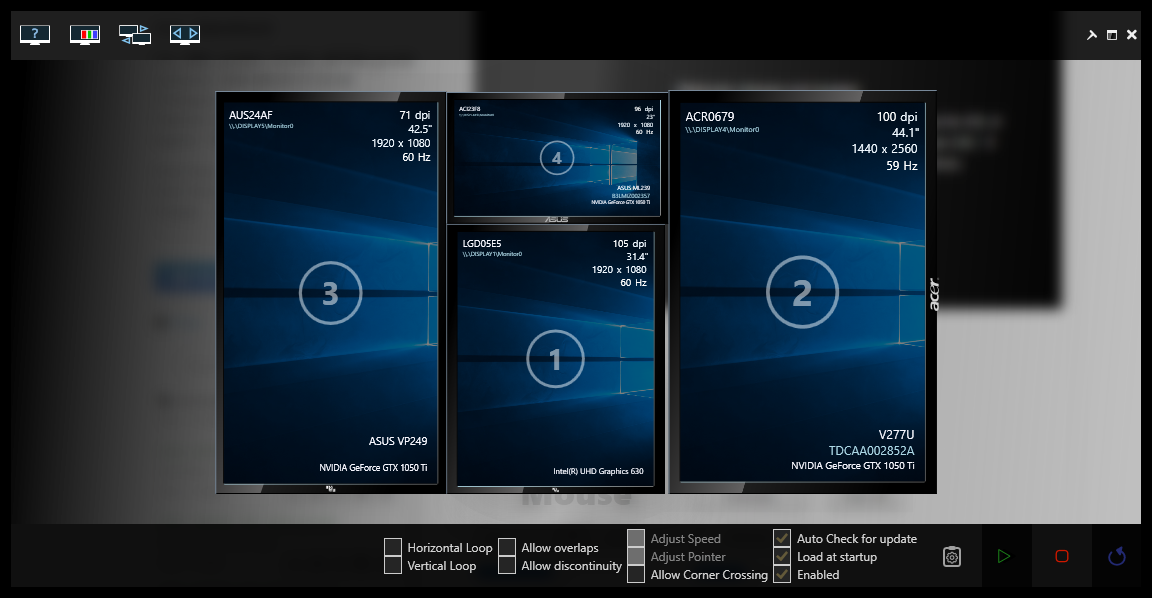Click the monitor with left-right arrows icon
This screenshot has width=1152, height=598.
[x=184, y=35]
